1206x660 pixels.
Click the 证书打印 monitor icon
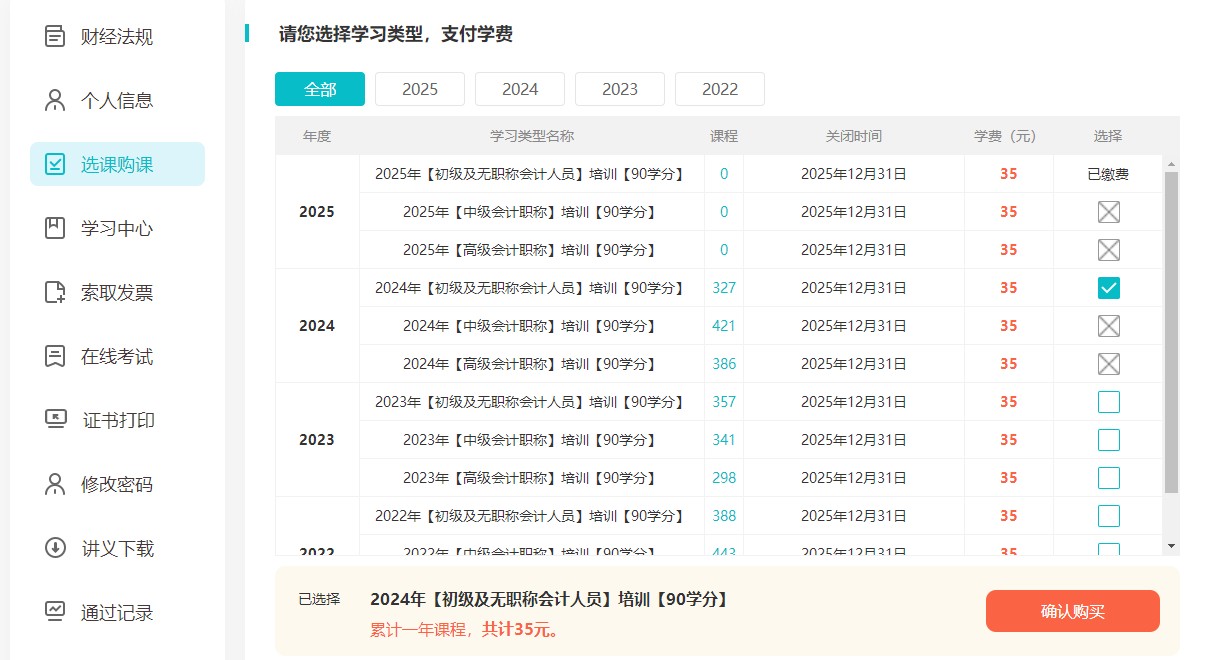55,420
